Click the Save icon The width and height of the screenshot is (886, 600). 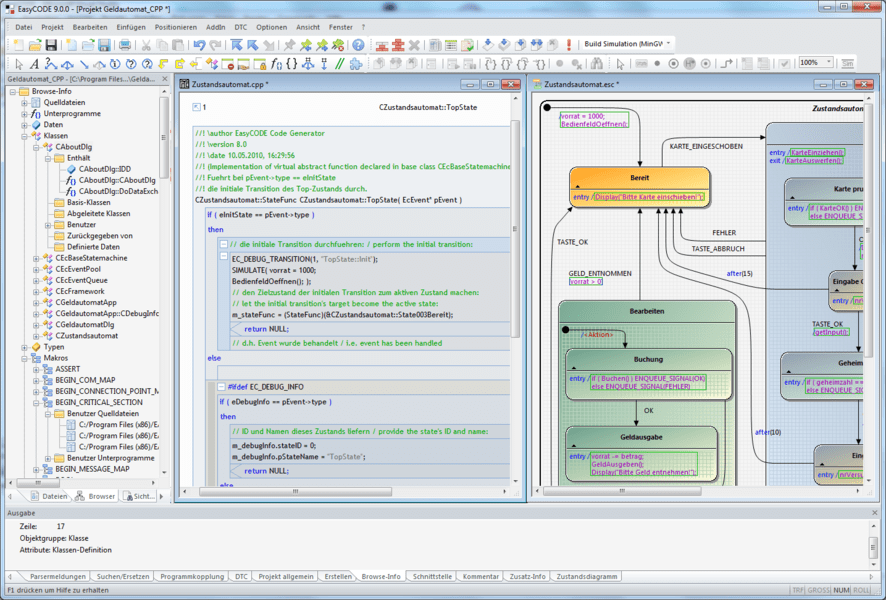tap(52, 43)
